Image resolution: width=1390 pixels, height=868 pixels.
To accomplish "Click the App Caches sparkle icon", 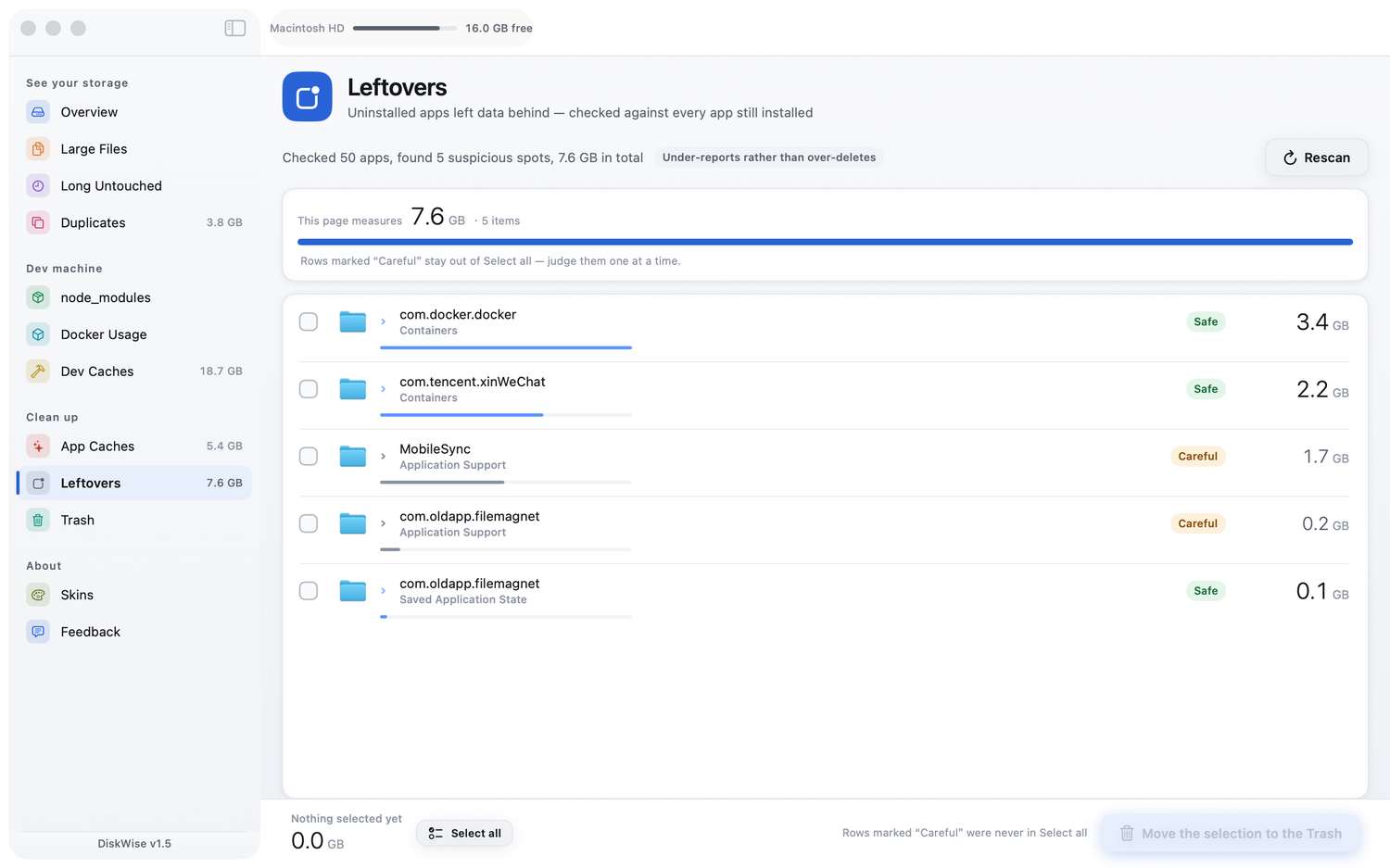I will pyautogui.click(x=38, y=447).
